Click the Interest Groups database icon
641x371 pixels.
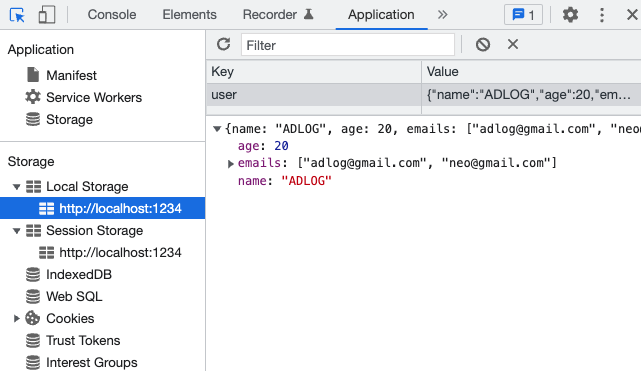(x=33, y=362)
